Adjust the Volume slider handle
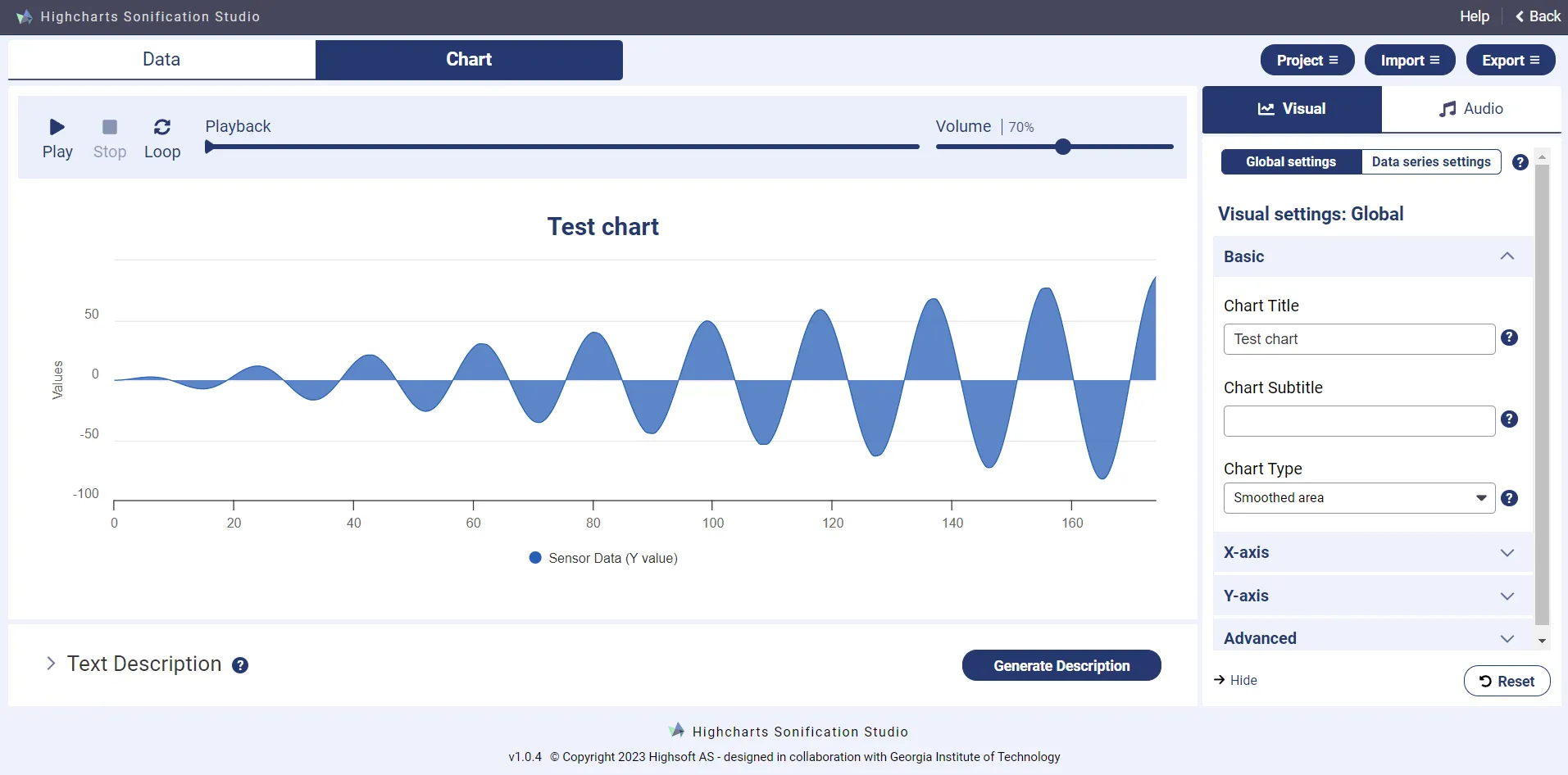The image size is (1568, 775). (x=1063, y=147)
